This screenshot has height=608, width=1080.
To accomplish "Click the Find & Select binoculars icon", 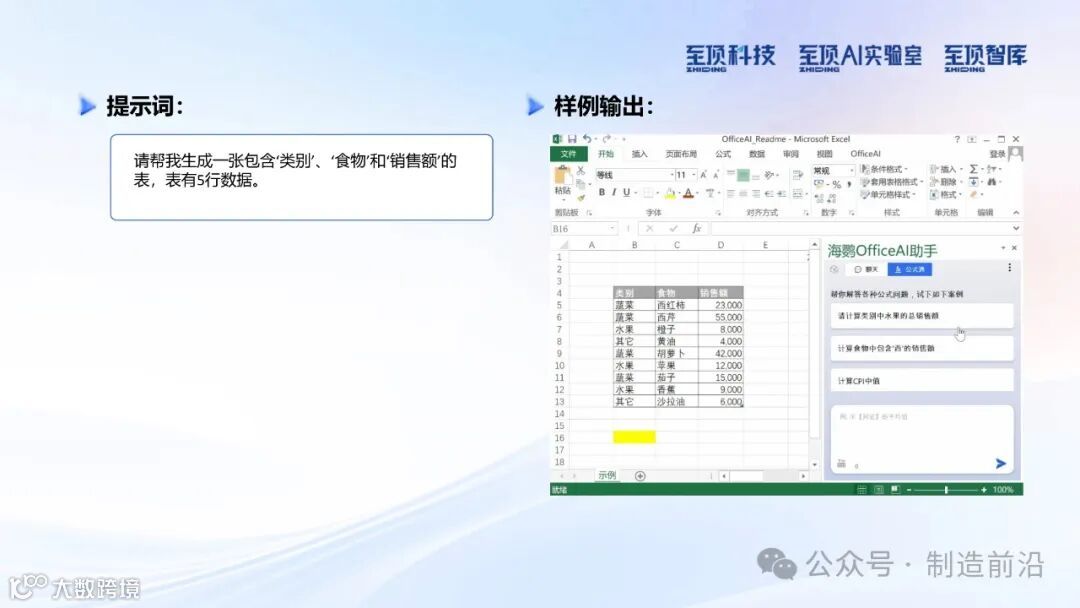I will pos(992,182).
